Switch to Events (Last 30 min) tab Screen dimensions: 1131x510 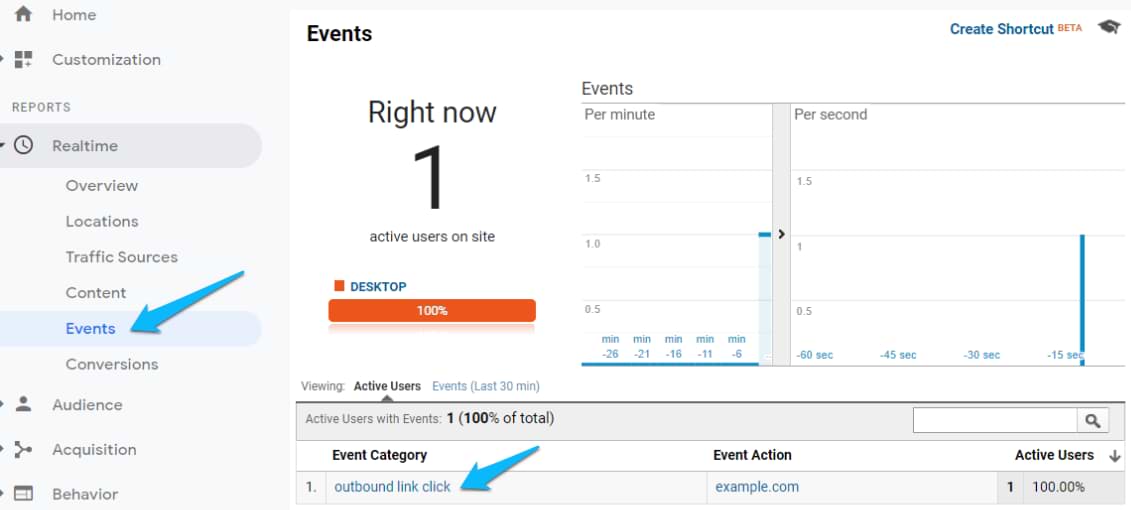[485, 386]
